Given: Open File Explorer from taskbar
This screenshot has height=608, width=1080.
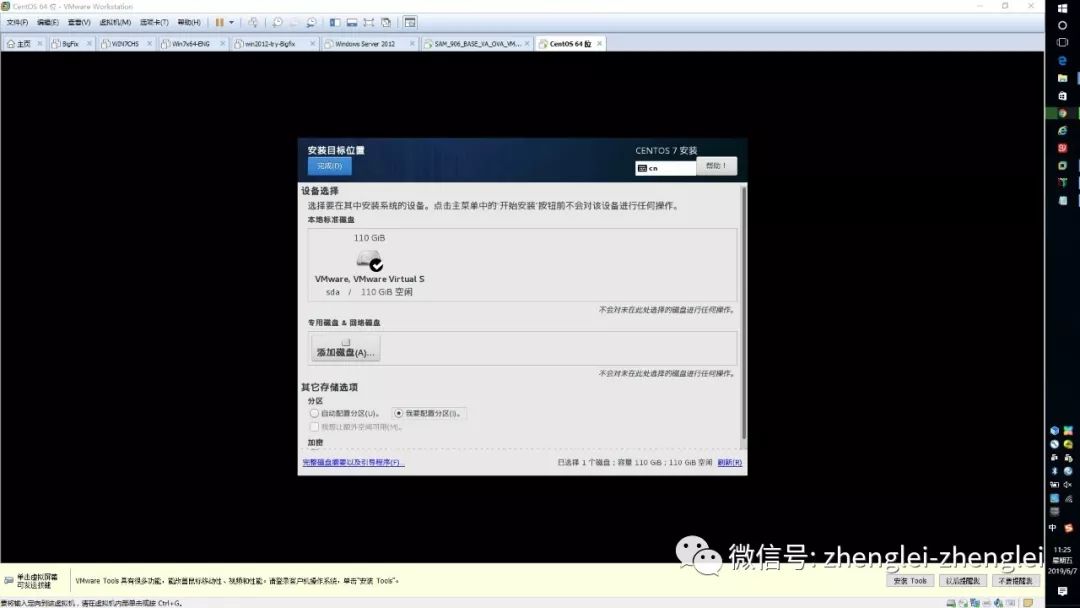Looking at the screenshot, I should pyautogui.click(x=1062, y=78).
